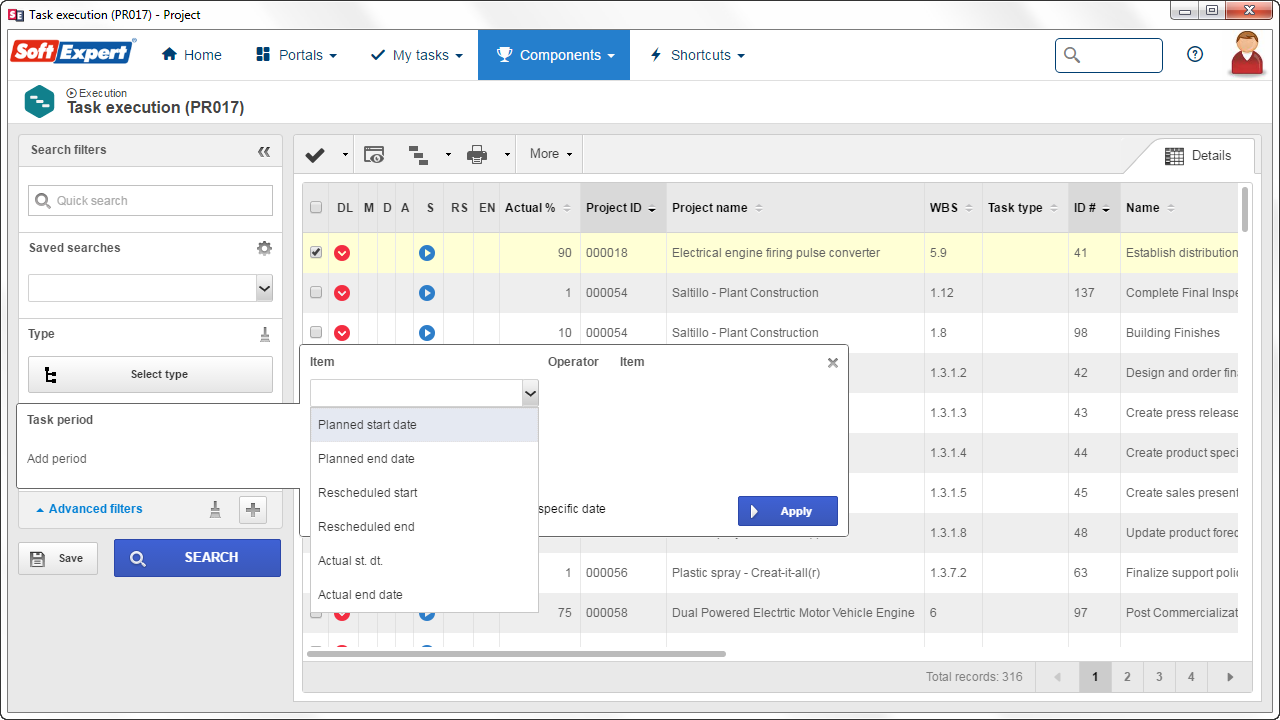Open the help question mark icon
This screenshot has width=1280, height=720.
(x=1195, y=55)
